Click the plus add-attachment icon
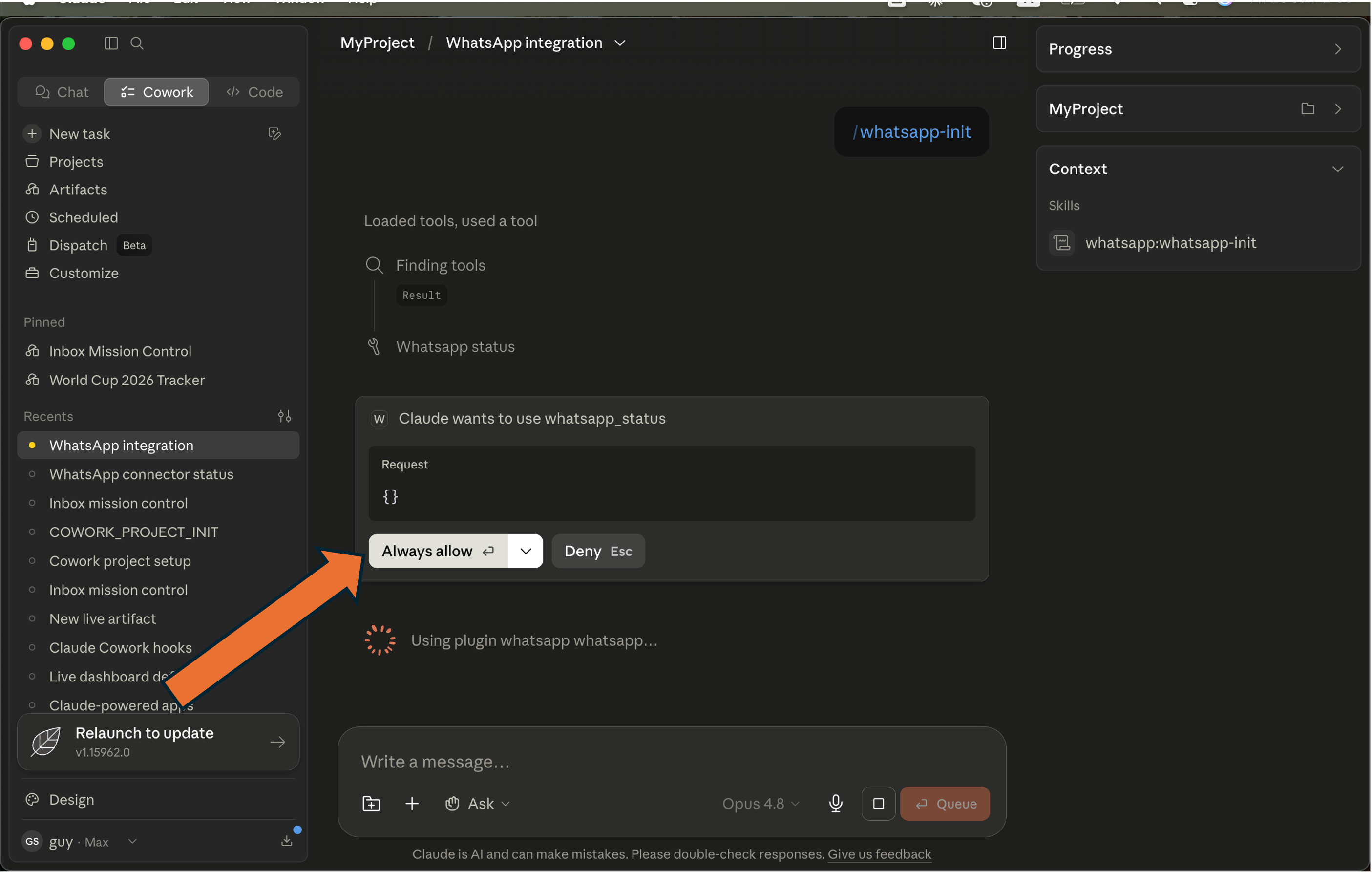The width and height of the screenshot is (1372, 873). click(412, 804)
